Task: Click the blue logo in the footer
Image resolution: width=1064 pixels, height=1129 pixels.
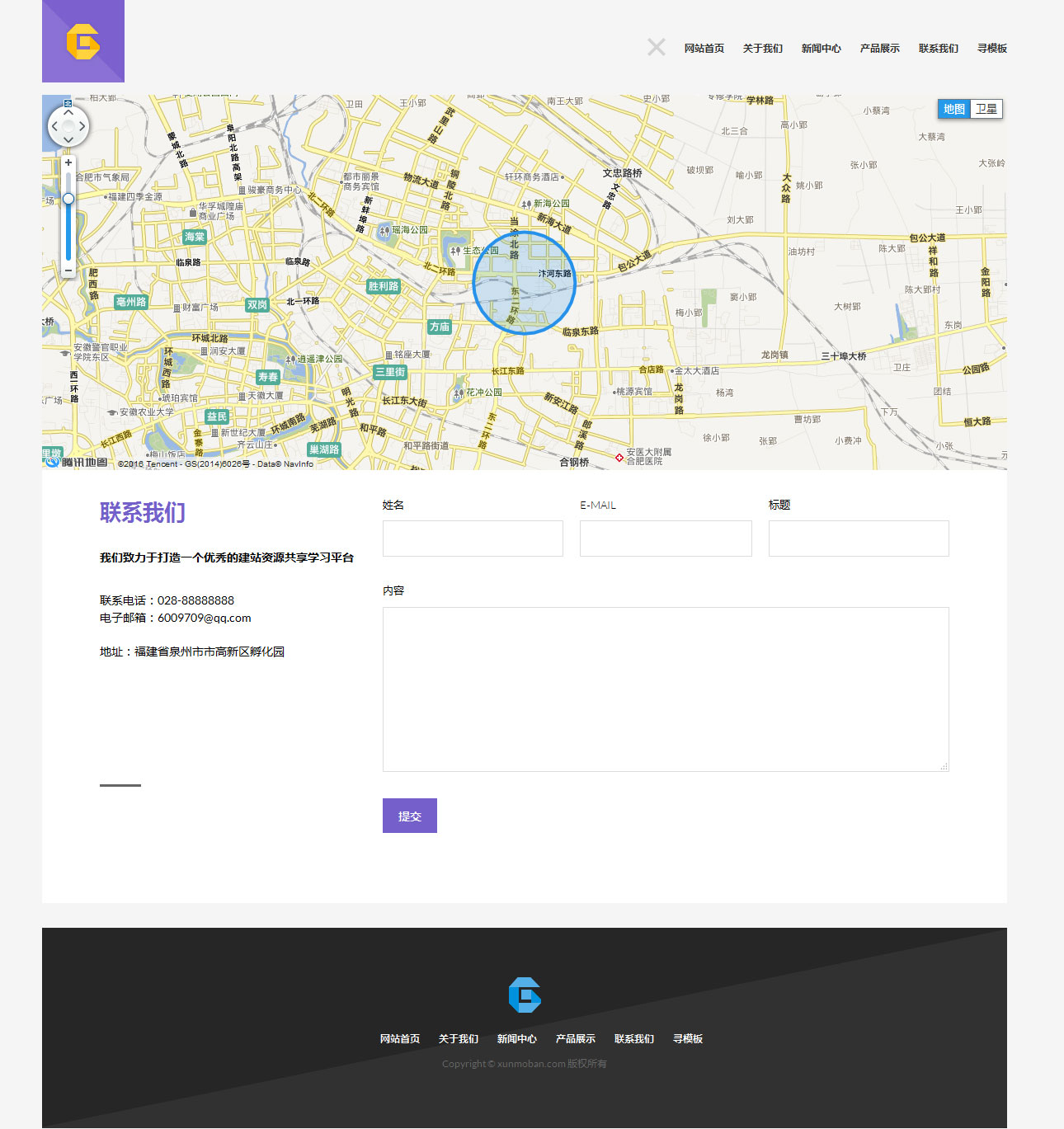Action: click(x=525, y=995)
